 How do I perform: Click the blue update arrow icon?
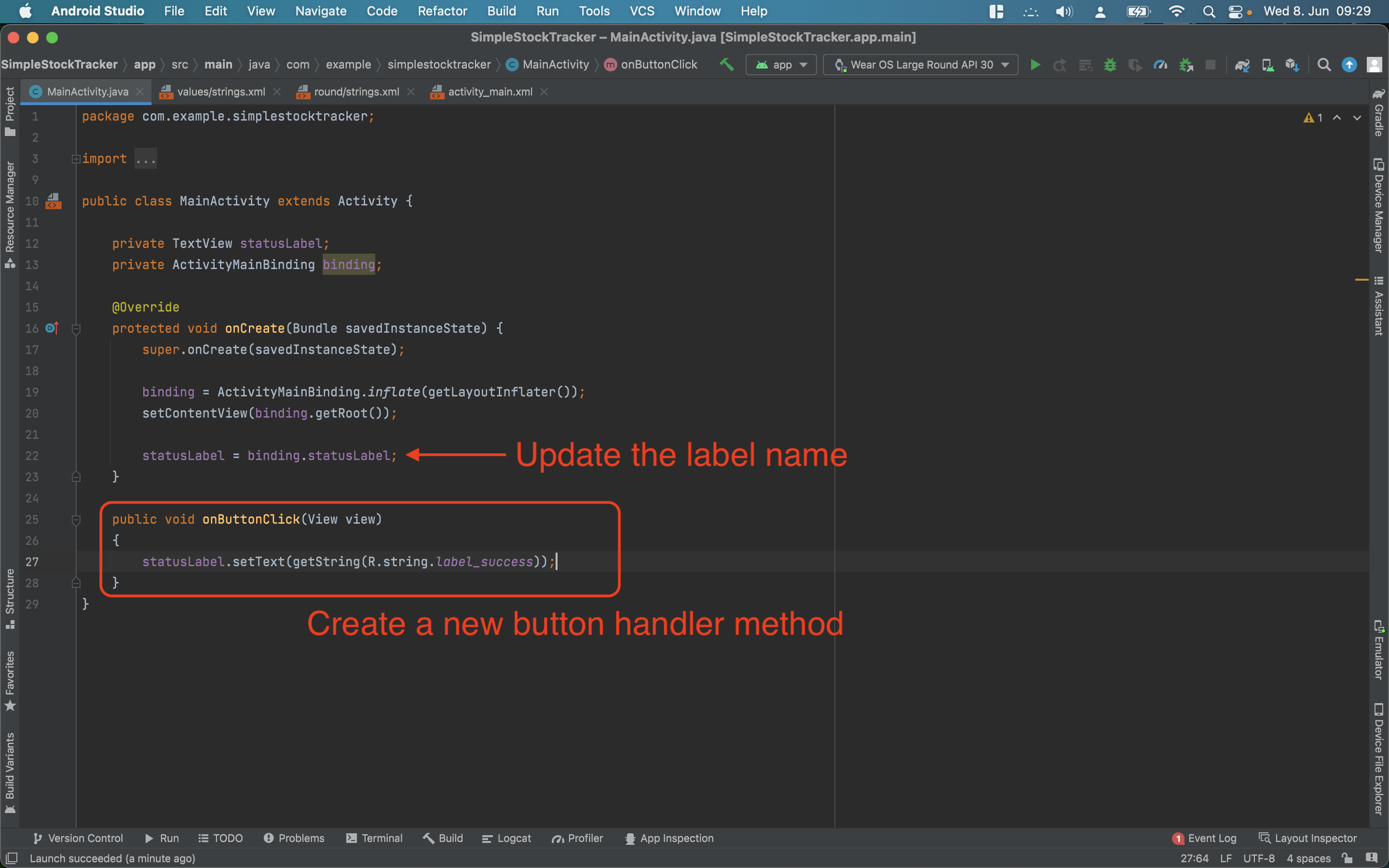pos(1349,65)
